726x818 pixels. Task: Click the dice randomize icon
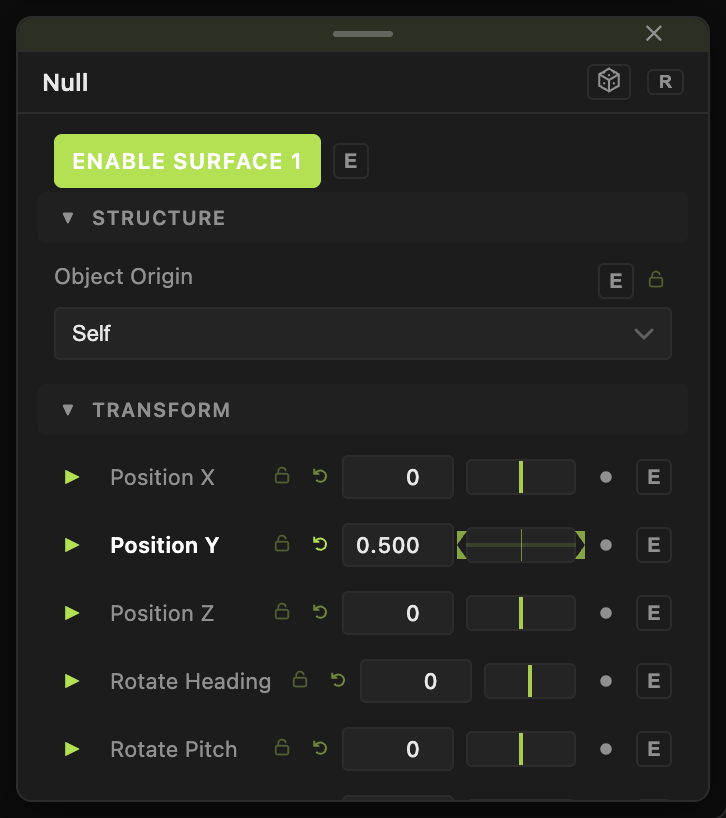[609, 82]
